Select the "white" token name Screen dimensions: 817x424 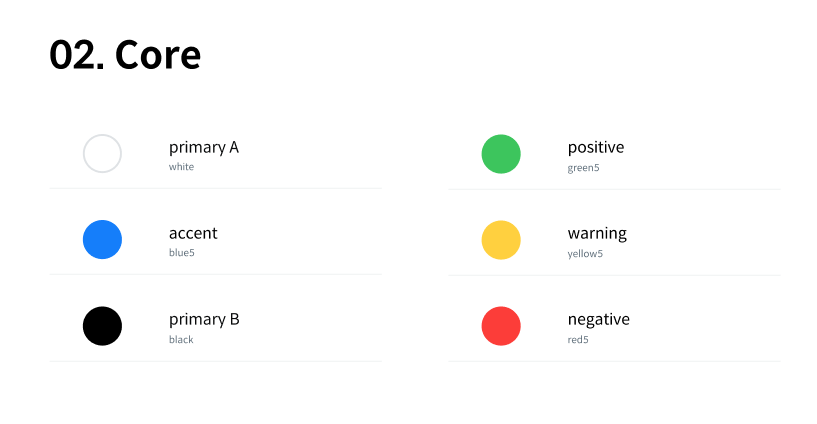coord(181,167)
